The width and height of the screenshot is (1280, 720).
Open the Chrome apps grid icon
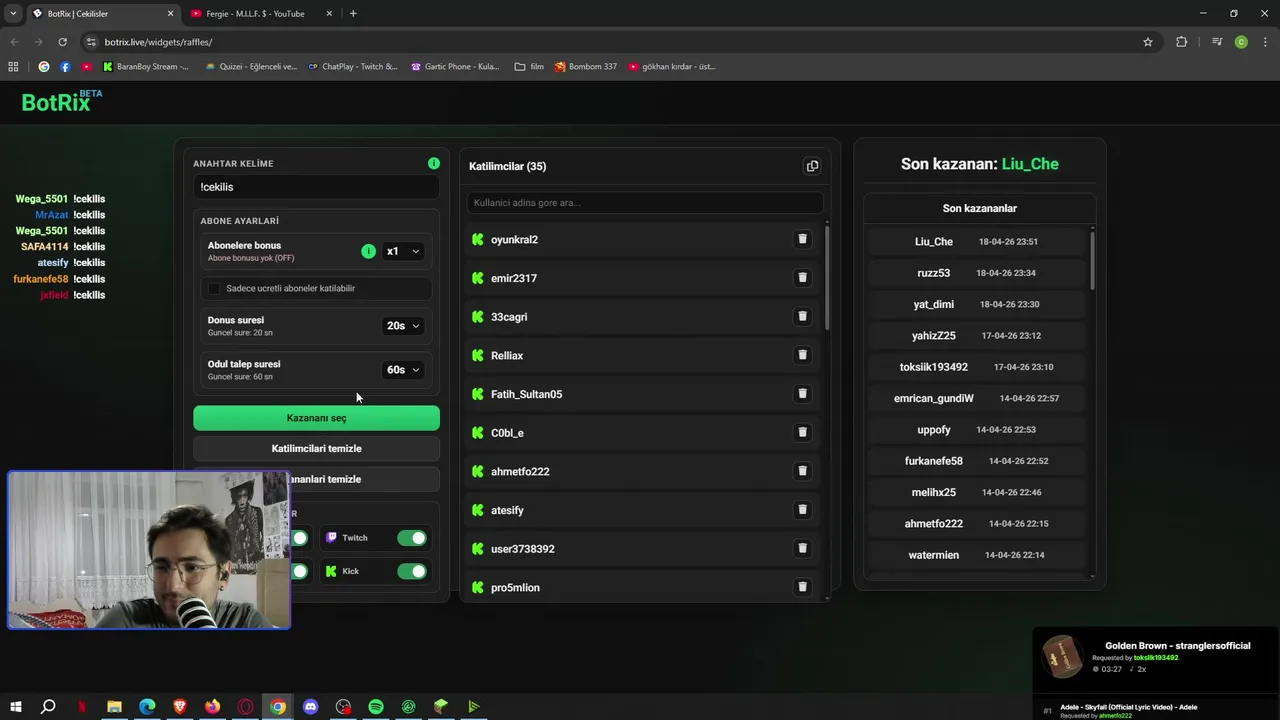(x=13, y=67)
